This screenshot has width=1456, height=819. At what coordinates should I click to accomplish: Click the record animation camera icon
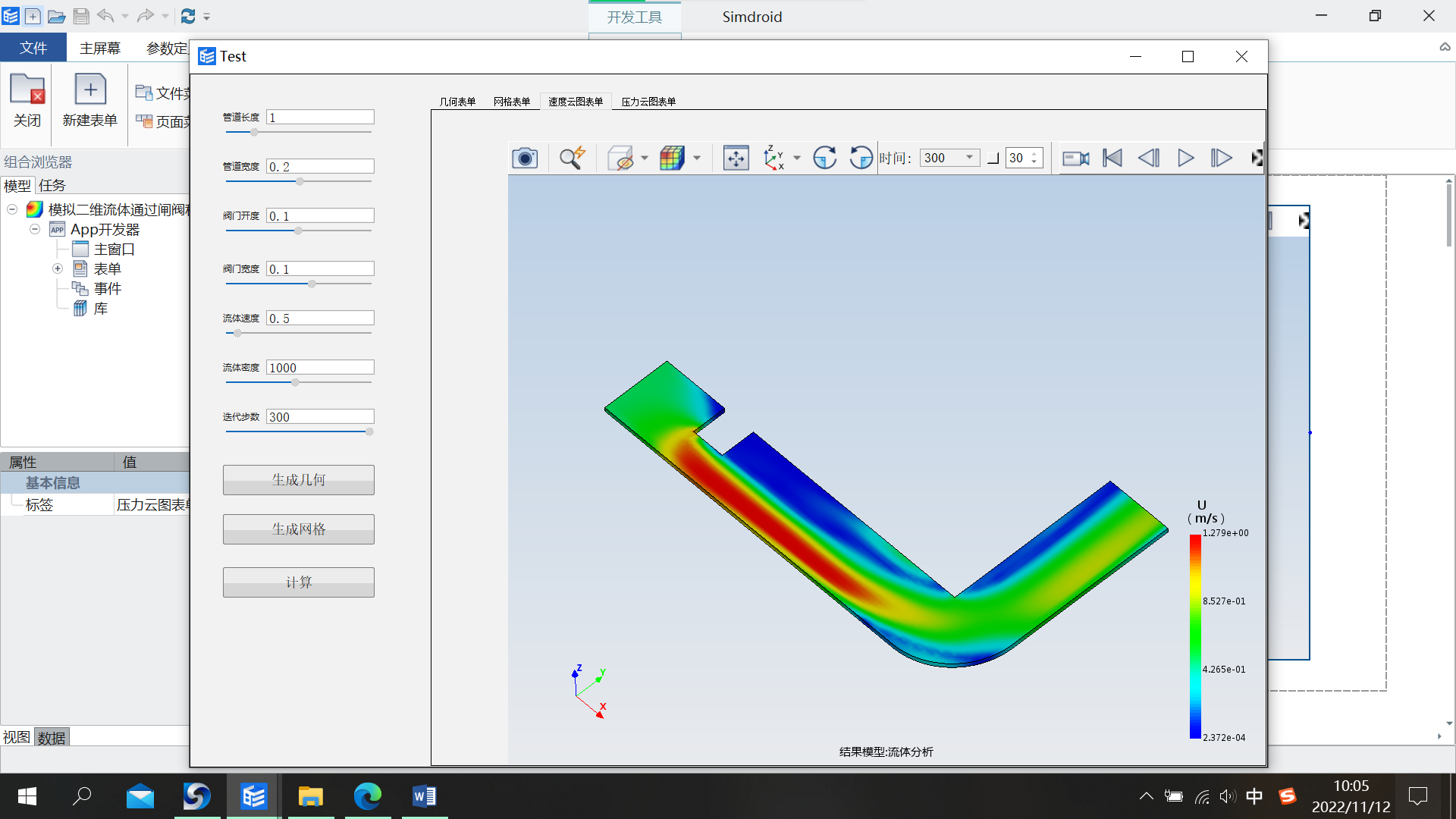[1075, 158]
